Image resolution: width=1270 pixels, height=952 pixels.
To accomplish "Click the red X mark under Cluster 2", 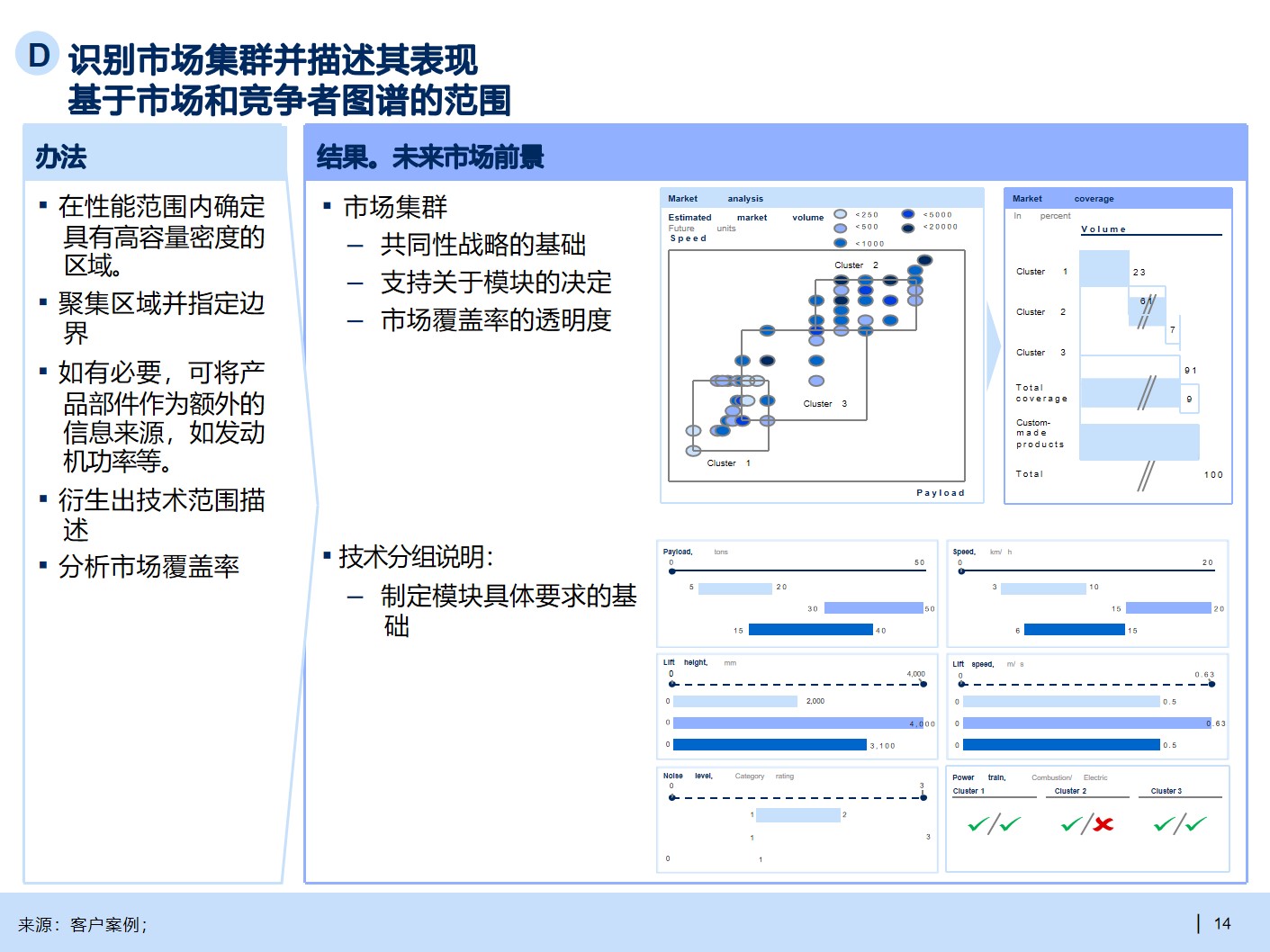I will [x=1103, y=823].
